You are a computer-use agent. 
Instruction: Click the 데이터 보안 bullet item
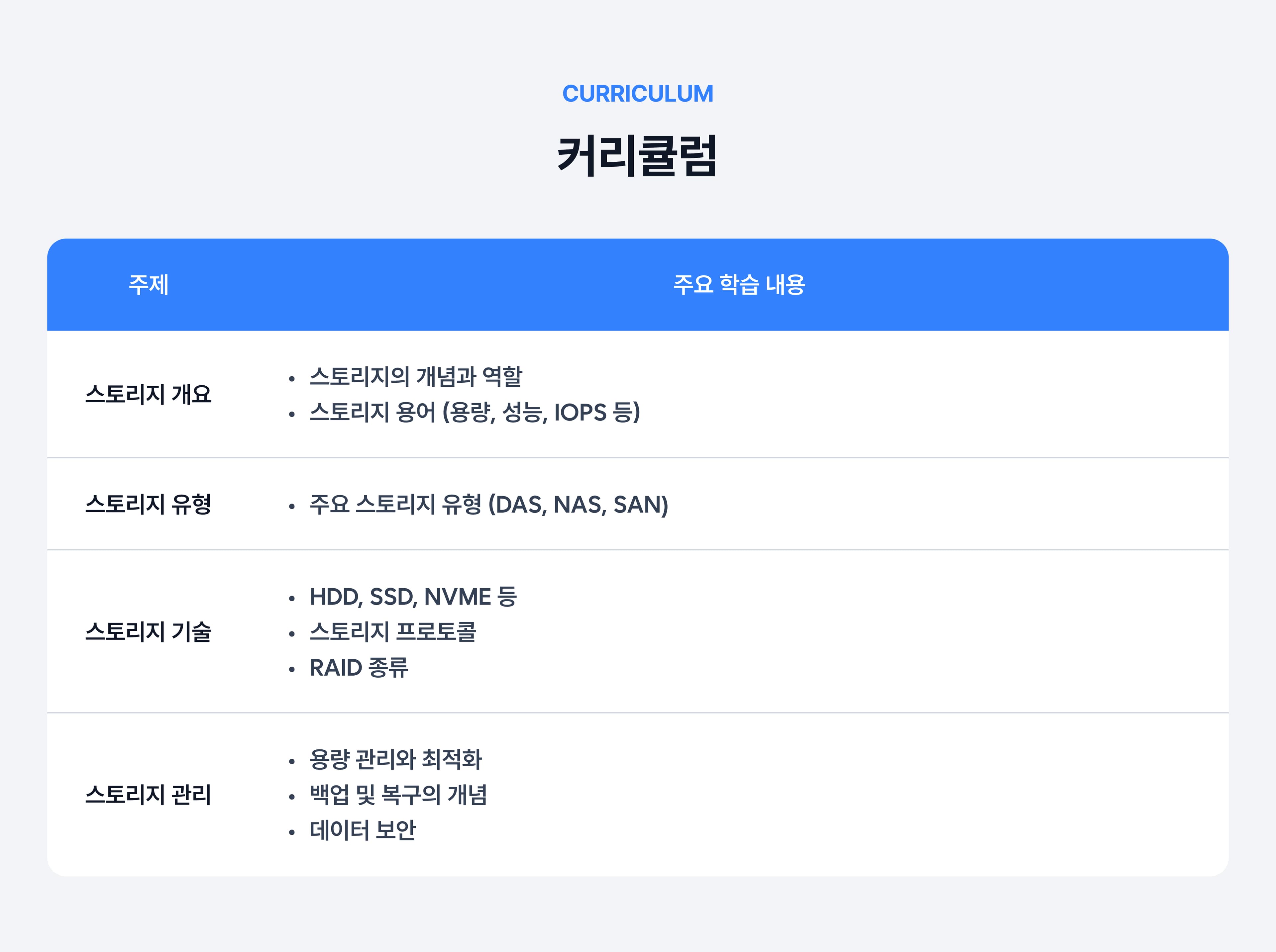tap(363, 830)
